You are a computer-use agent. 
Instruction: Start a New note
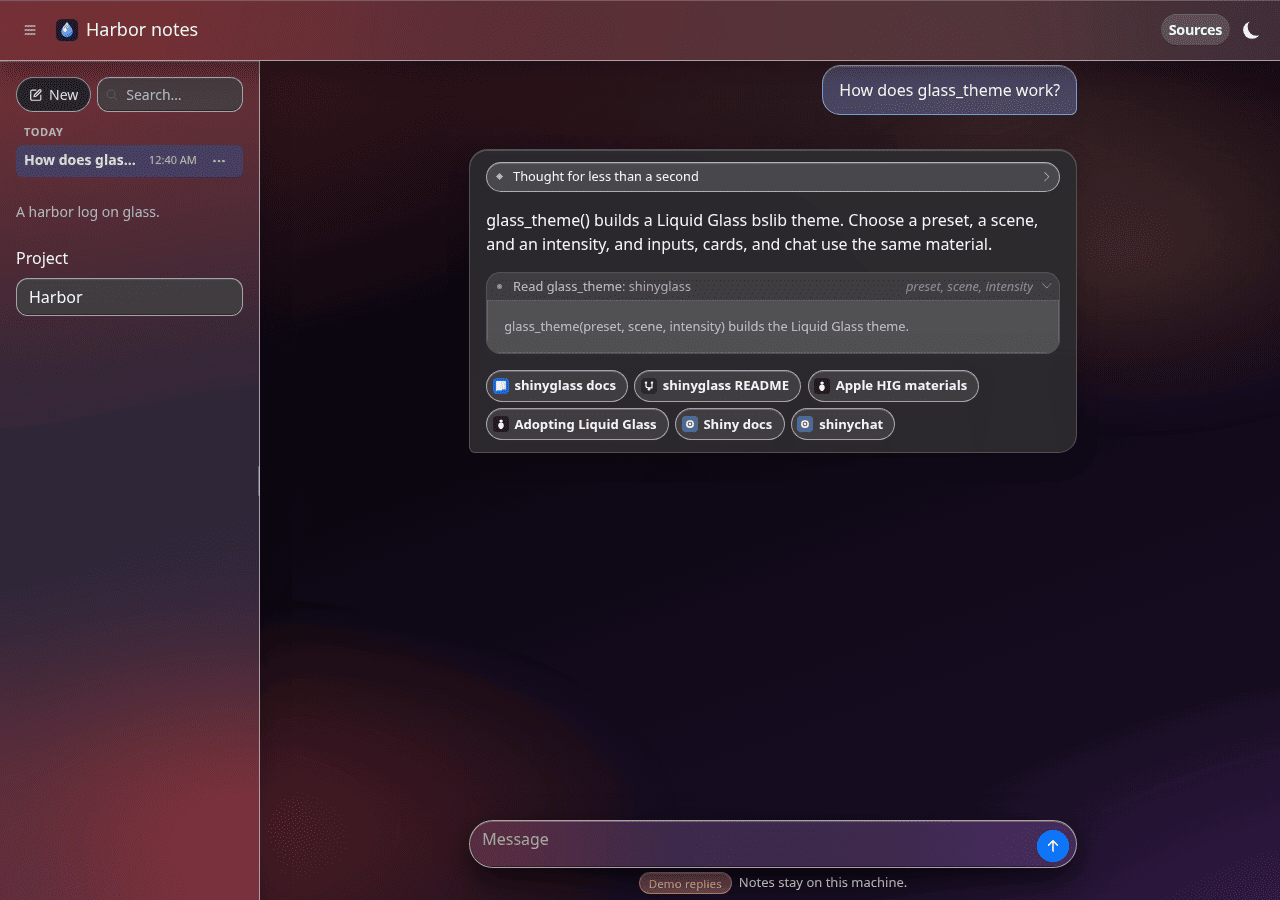(54, 95)
